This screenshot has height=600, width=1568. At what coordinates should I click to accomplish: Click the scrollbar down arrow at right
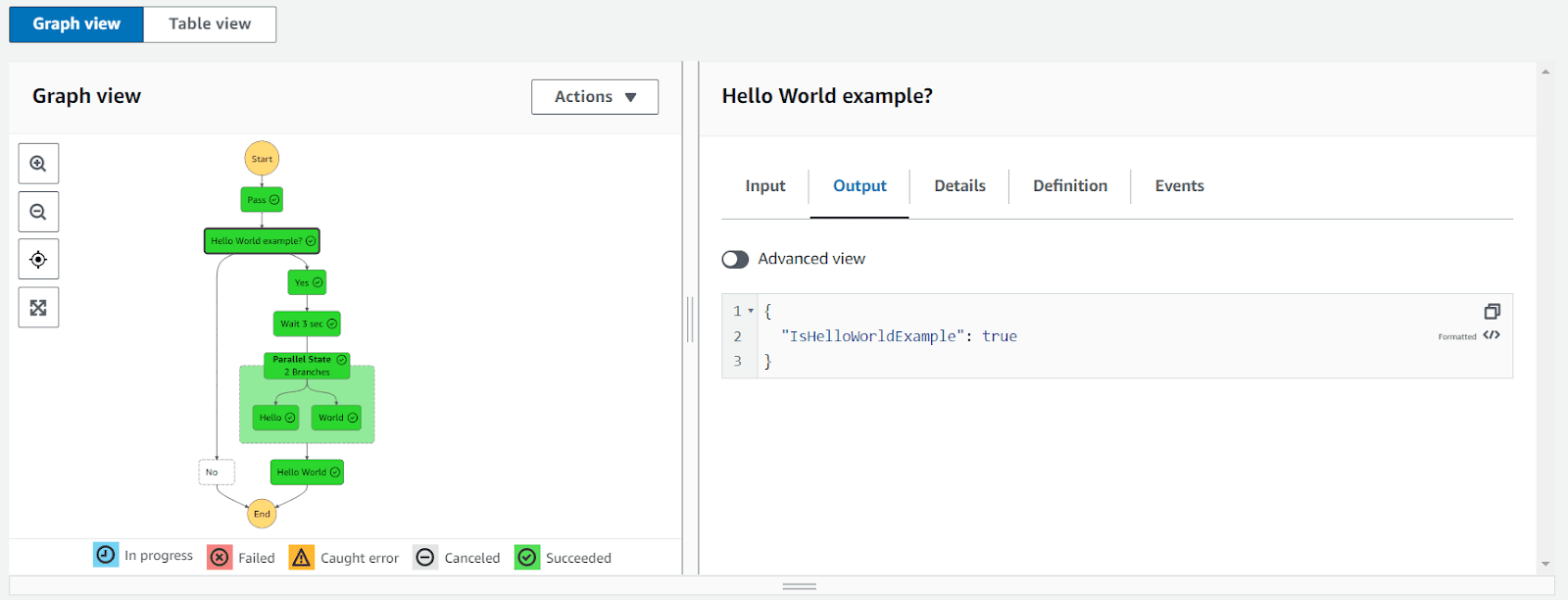[1545, 564]
